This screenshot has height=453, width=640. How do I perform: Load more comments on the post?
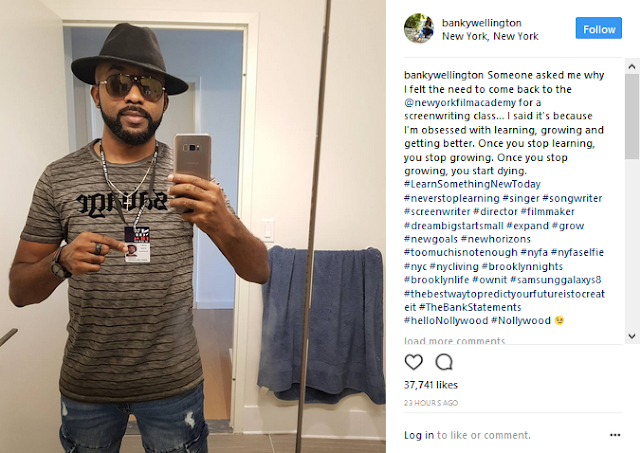[x=454, y=340]
